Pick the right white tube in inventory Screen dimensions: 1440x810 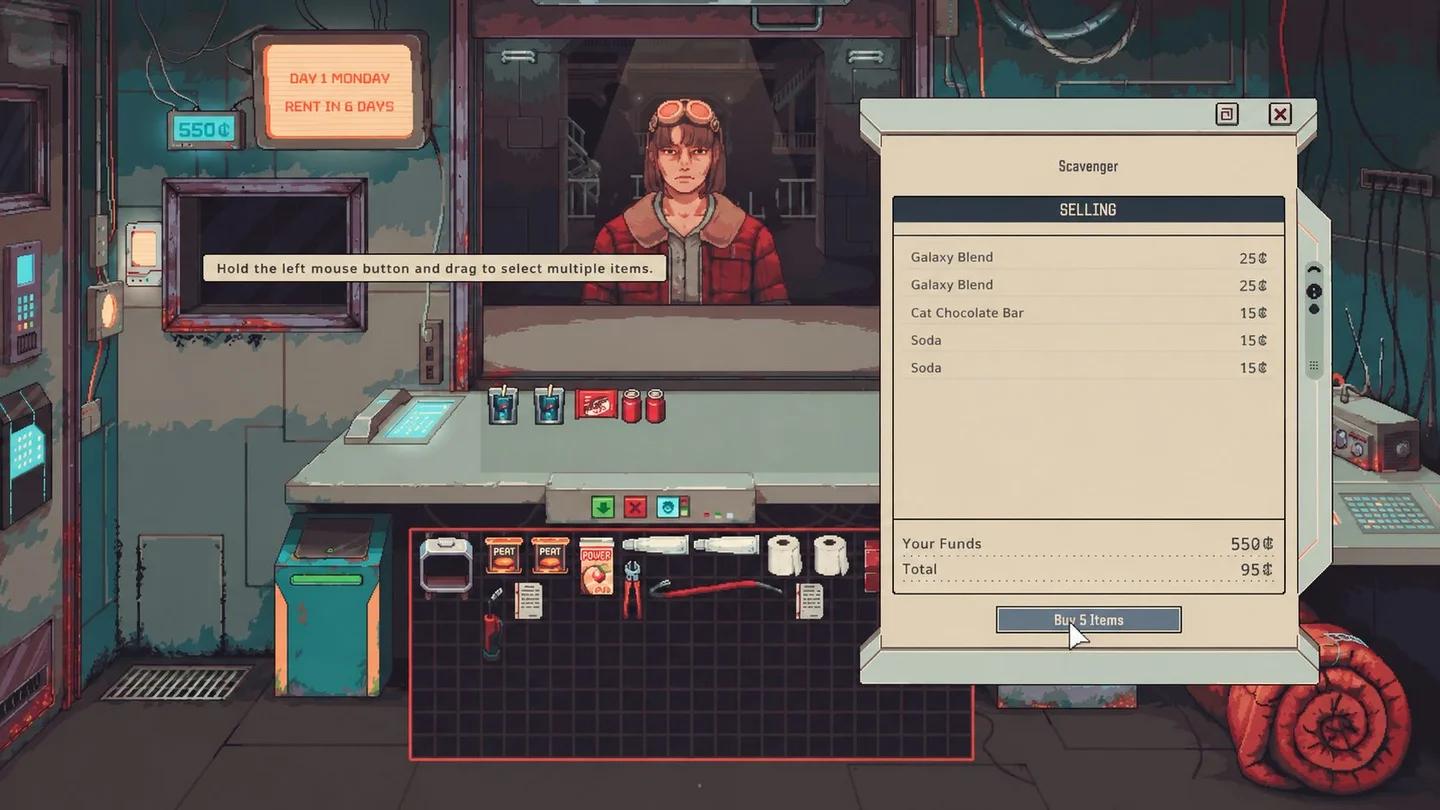(x=727, y=545)
